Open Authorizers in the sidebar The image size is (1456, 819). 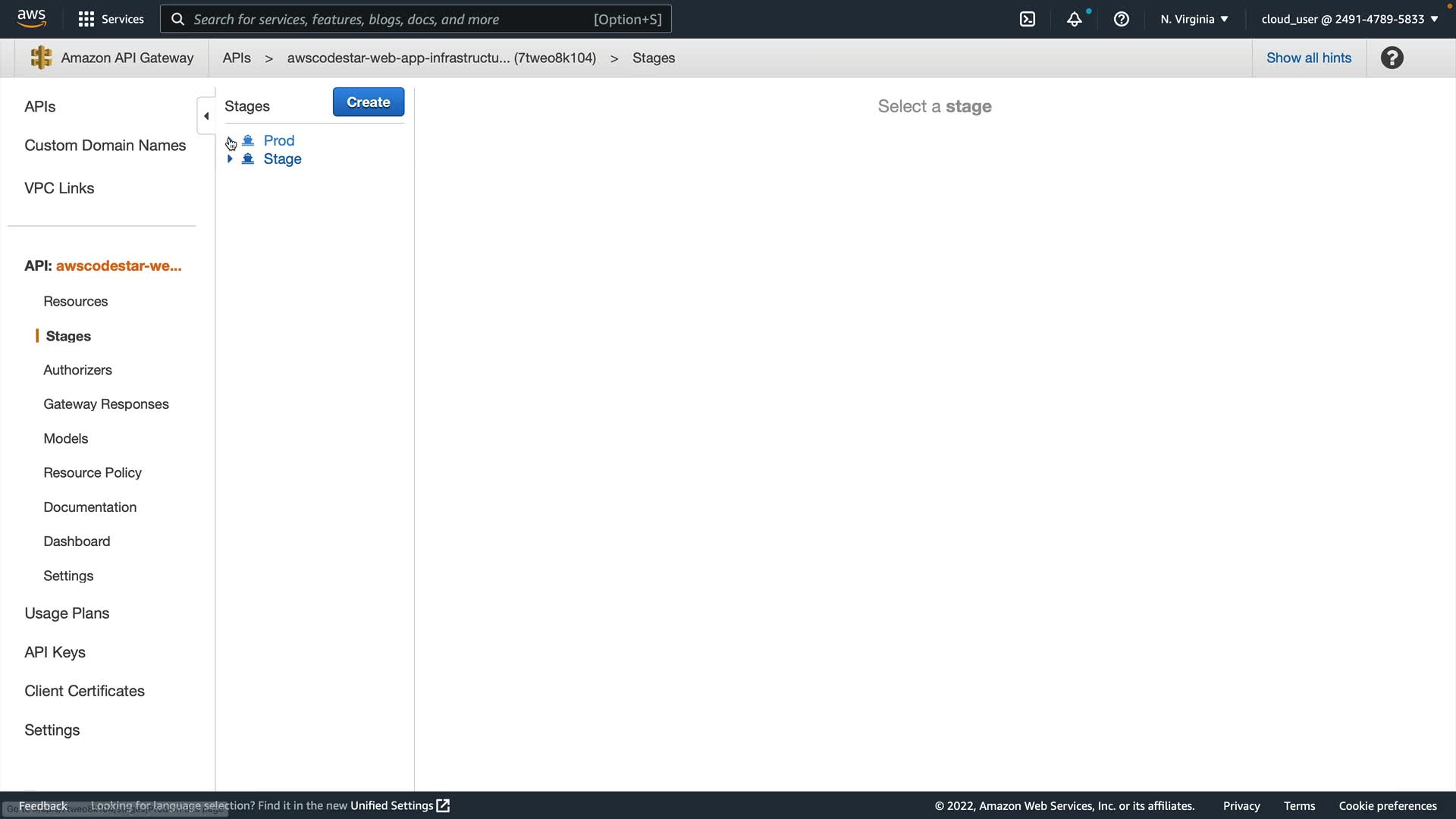pos(77,369)
